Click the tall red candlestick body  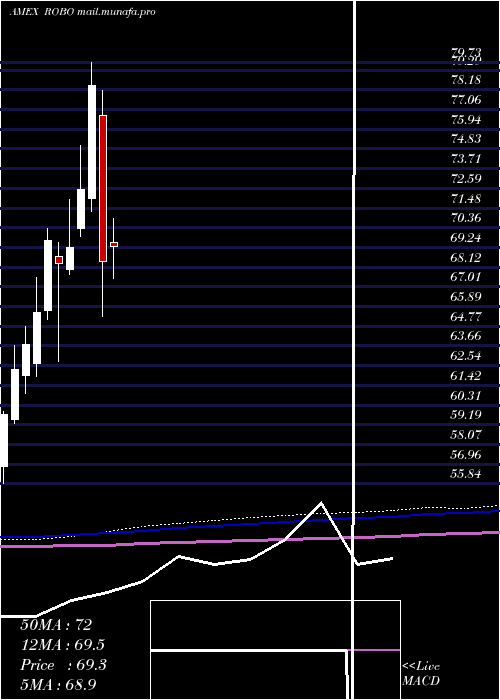tap(103, 188)
